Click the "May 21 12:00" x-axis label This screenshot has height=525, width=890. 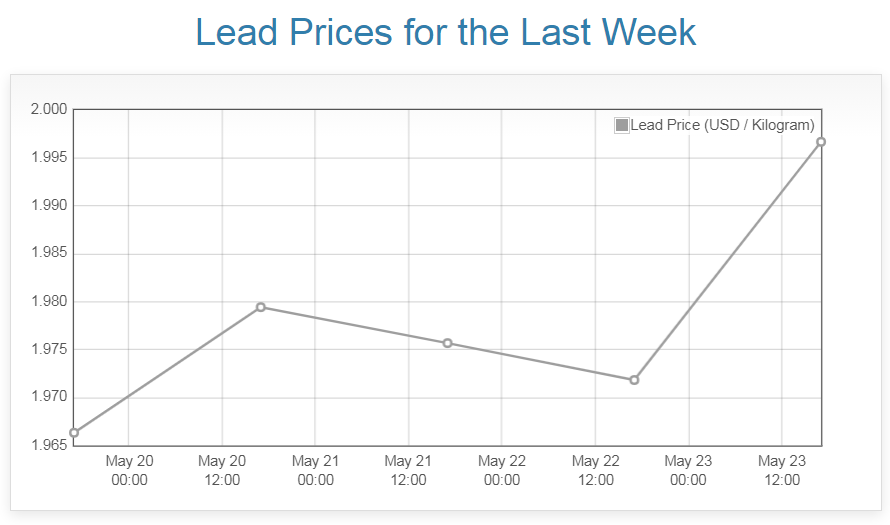408,470
